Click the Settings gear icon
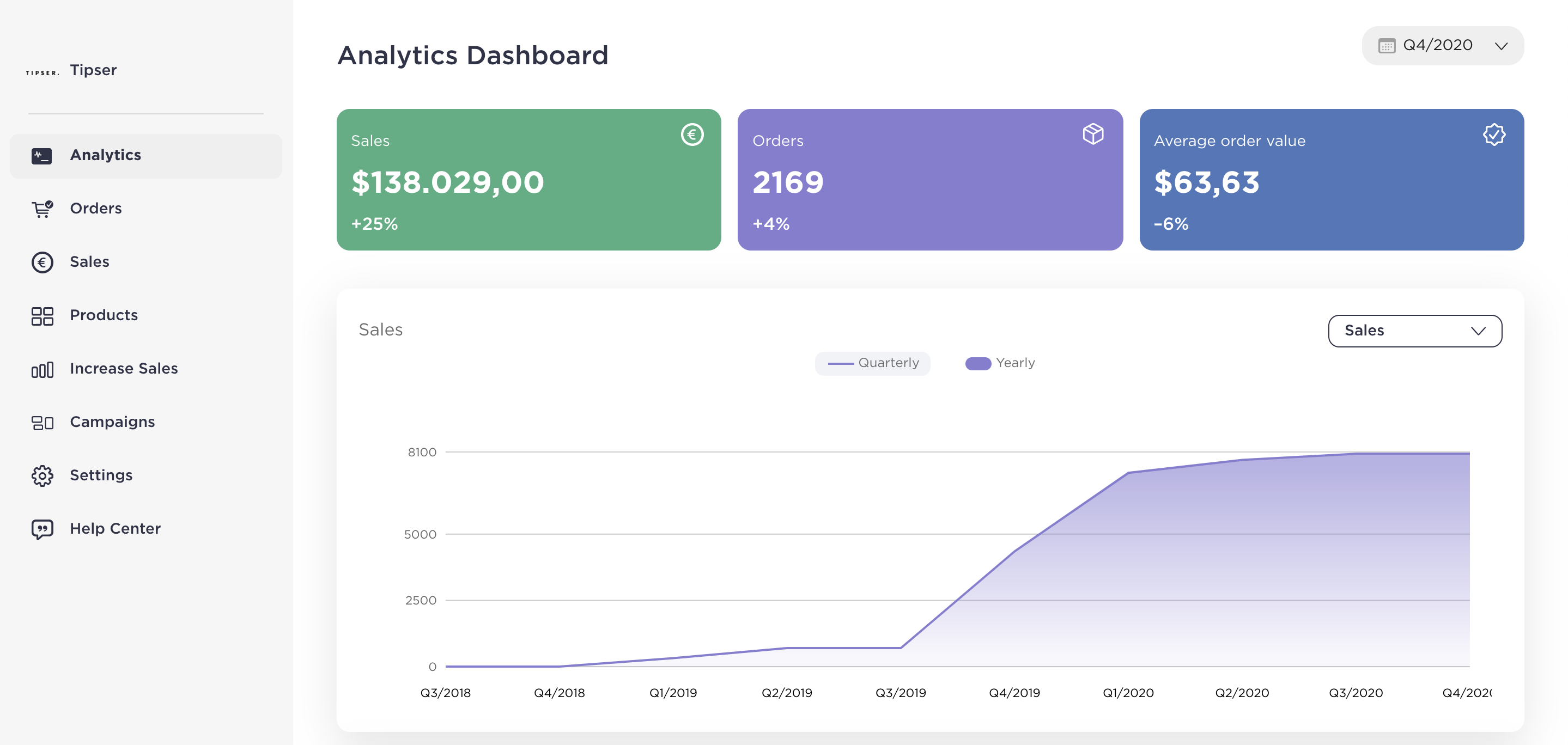 point(41,475)
